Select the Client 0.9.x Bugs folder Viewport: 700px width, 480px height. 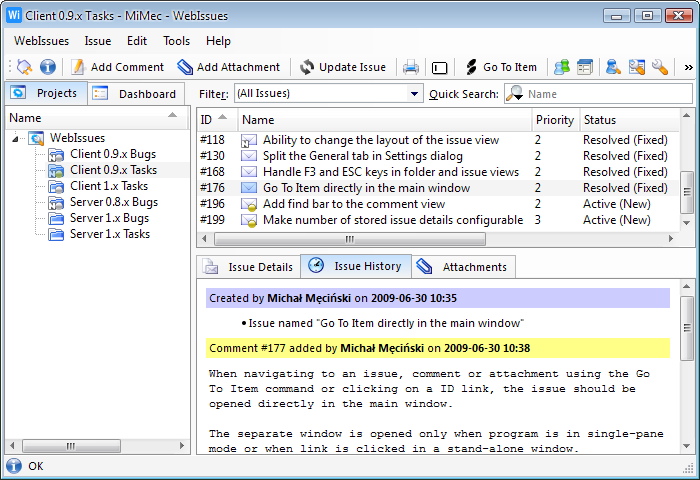point(113,154)
